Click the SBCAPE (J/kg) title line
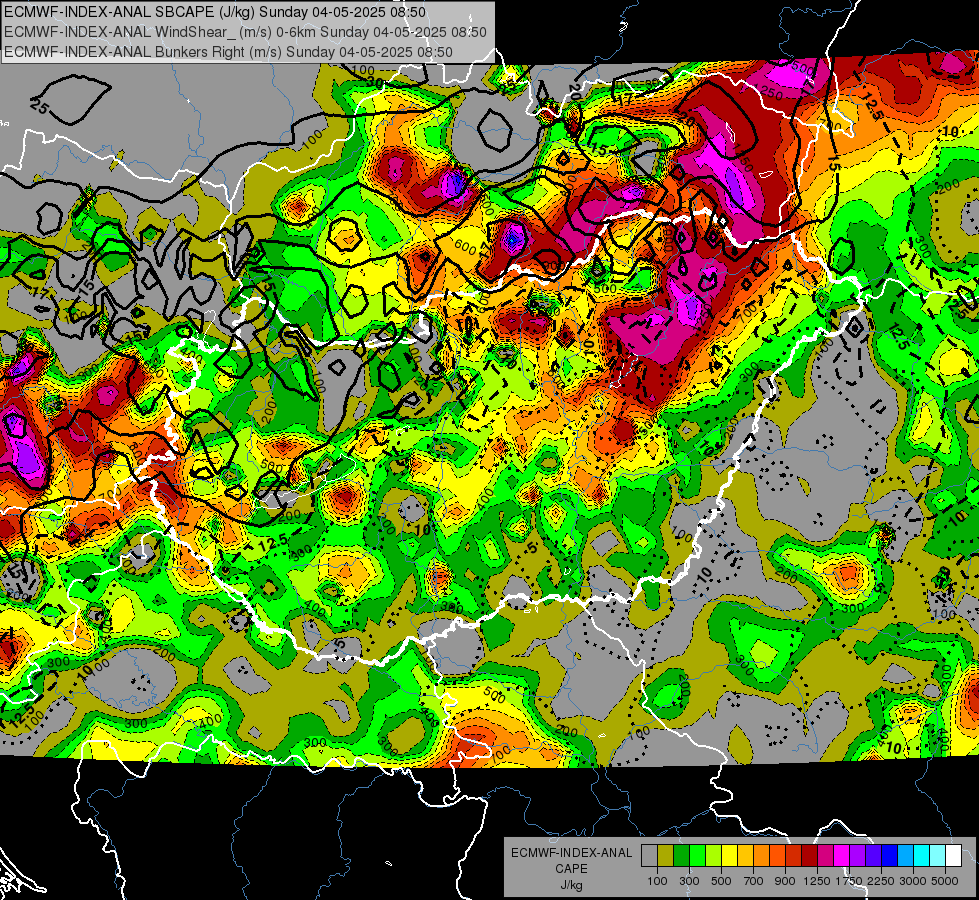The width and height of the screenshot is (979, 900). 215,12
